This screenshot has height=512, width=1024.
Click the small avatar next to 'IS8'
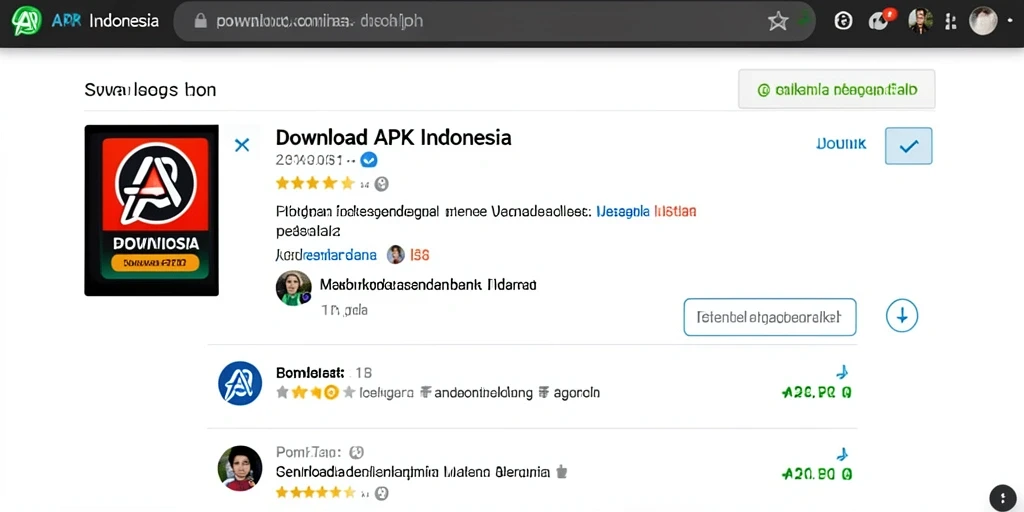tap(396, 255)
